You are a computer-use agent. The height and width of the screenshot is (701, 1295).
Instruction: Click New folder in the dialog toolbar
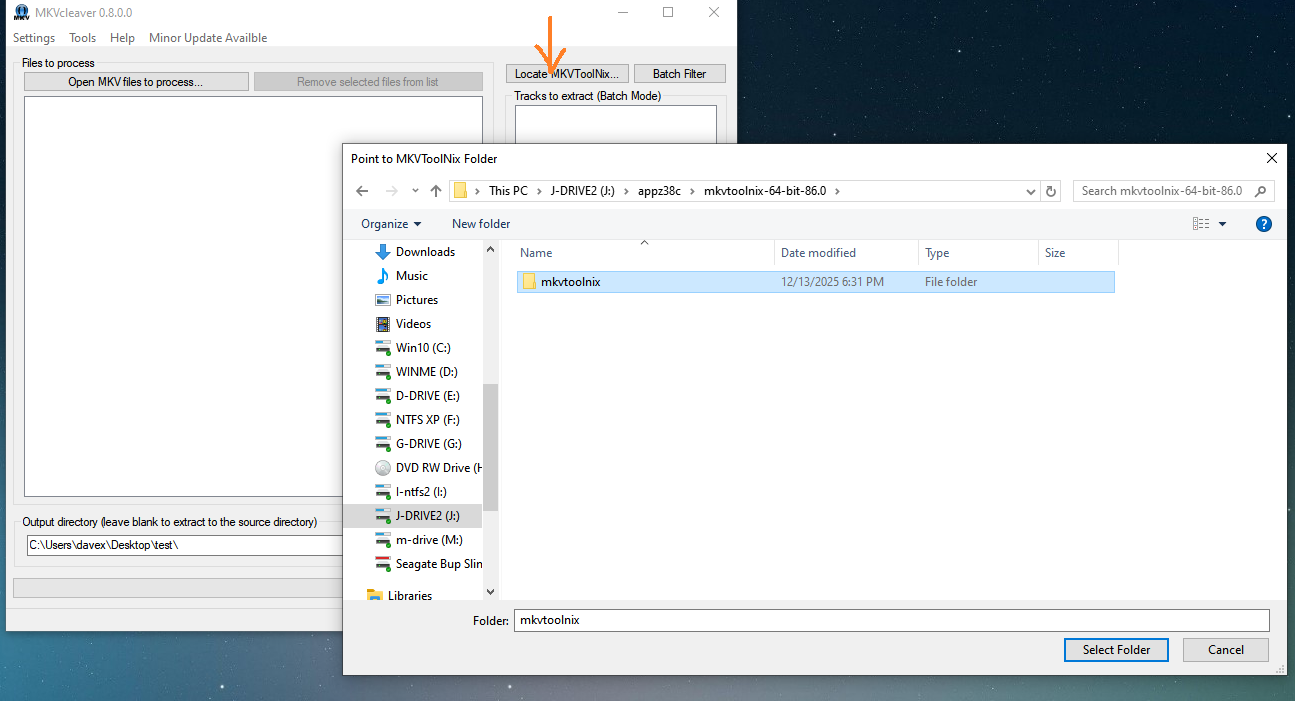coord(481,224)
